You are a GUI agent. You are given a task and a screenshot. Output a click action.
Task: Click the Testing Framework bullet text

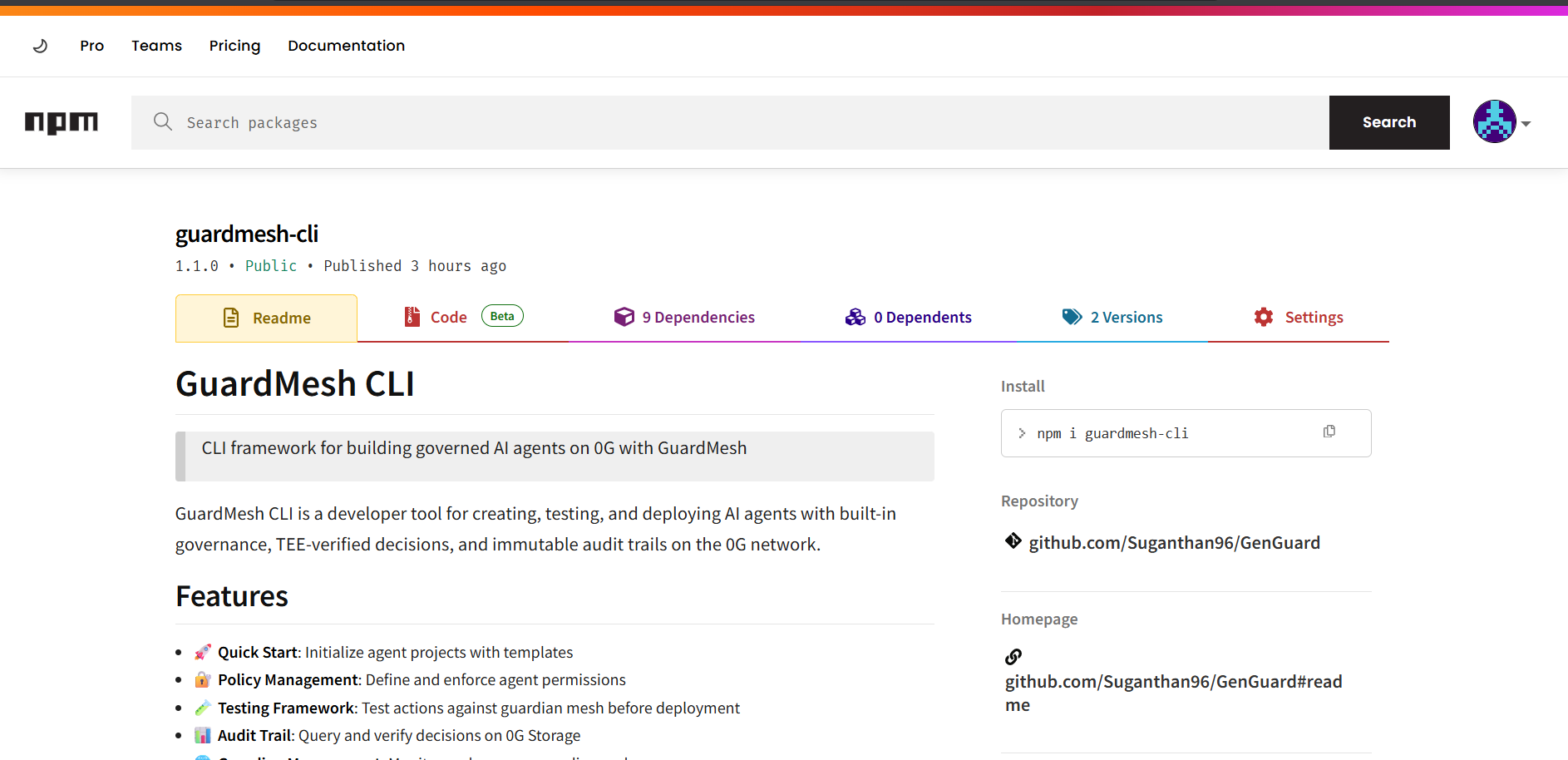(479, 708)
